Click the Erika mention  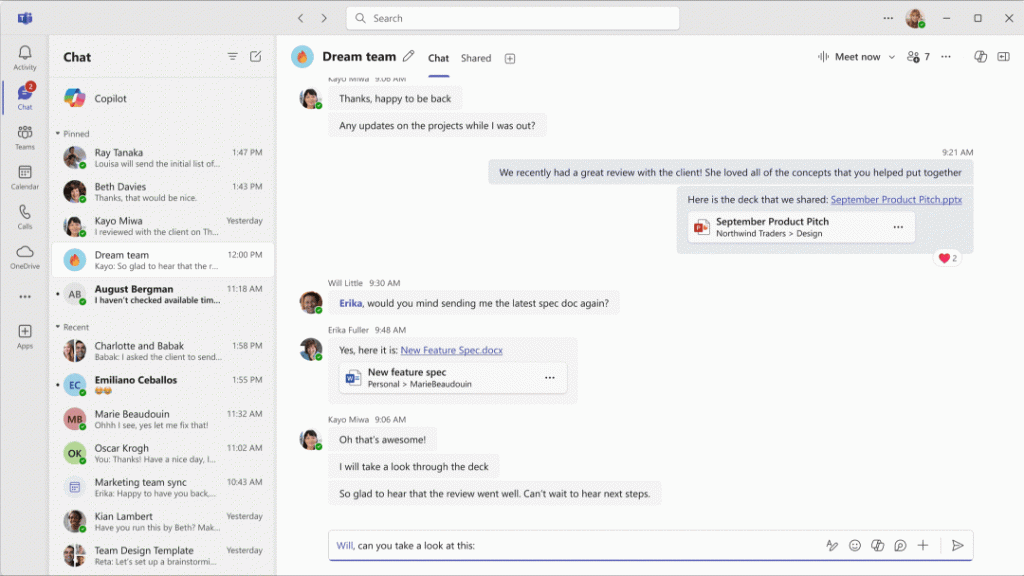(351, 303)
